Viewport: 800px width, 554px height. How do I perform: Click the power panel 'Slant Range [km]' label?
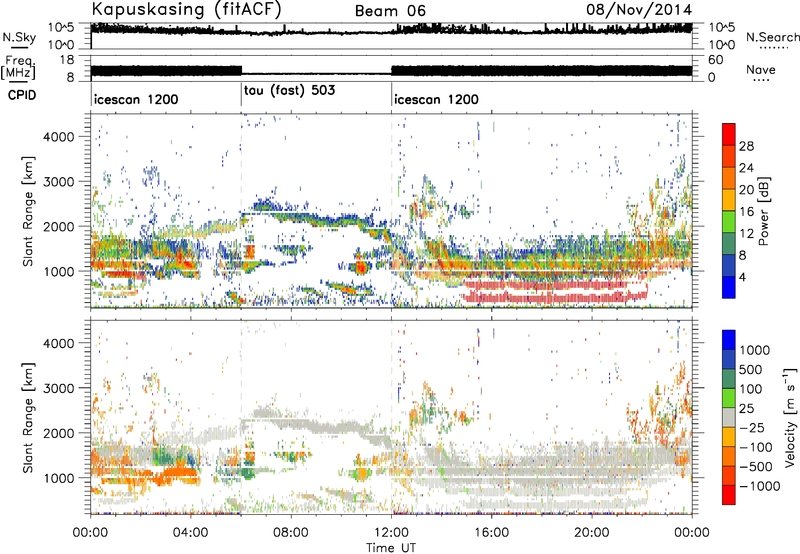[x=28, y=211]
